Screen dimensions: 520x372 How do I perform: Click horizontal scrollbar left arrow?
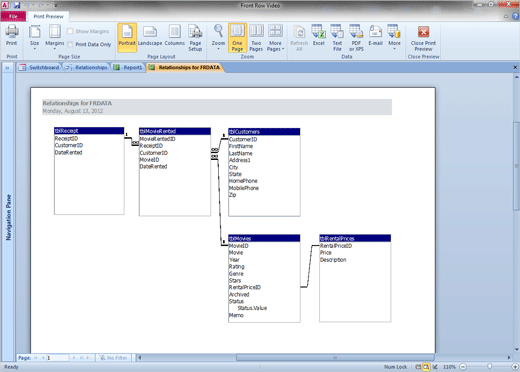(140, 358)
